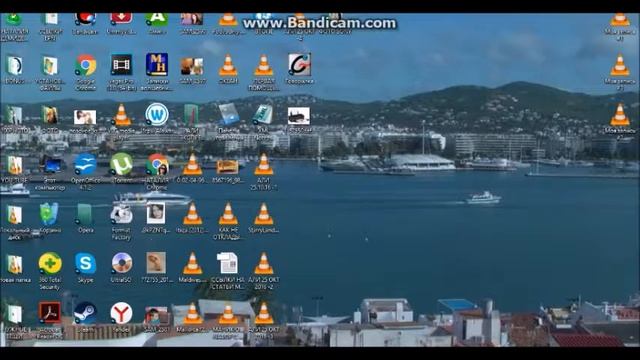
Task: Launch Bandicam from the top row
Action: [85, 19]
